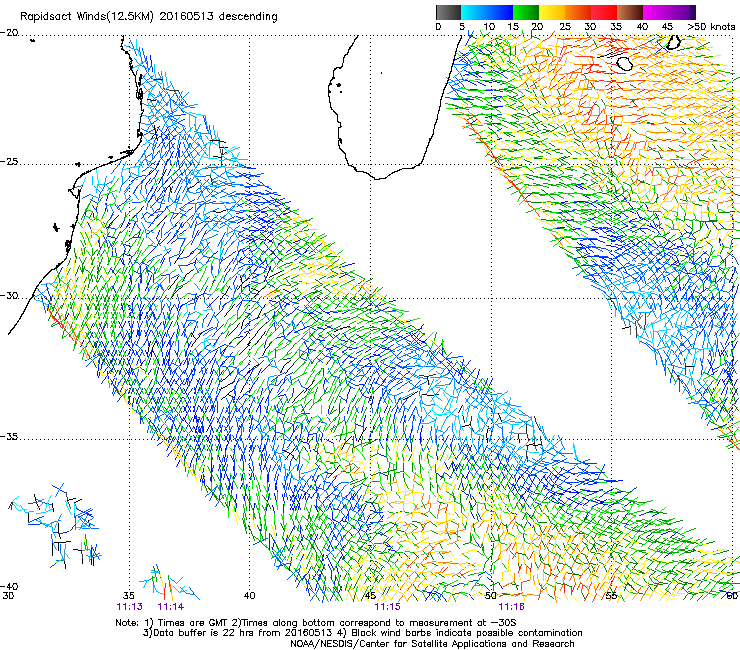Click the red 30-35 knots legend segment
Image resolution: width=740 pixels, height=650 pixels.
point(604,12)
